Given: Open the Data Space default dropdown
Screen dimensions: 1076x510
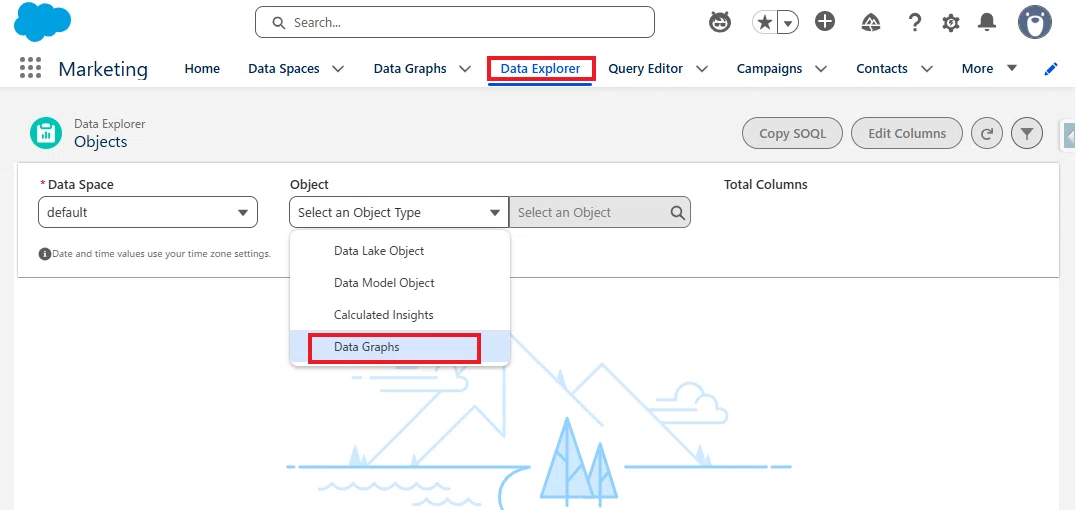Looking at the screenshot, I should 148,212.
